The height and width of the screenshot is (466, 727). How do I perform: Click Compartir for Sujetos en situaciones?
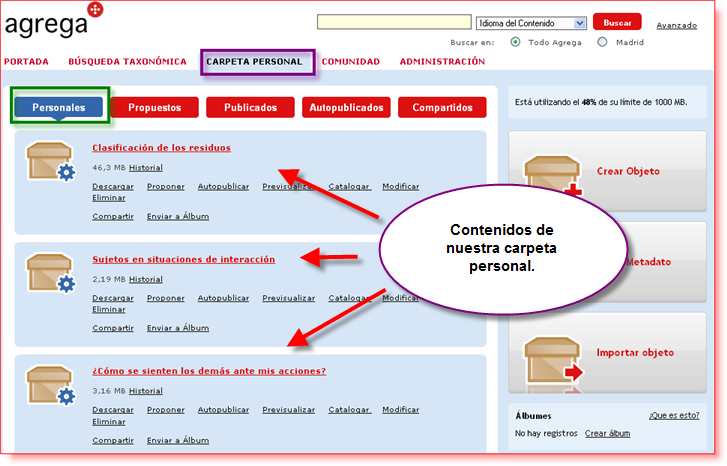pyautogui.click(x=113, y=328)
